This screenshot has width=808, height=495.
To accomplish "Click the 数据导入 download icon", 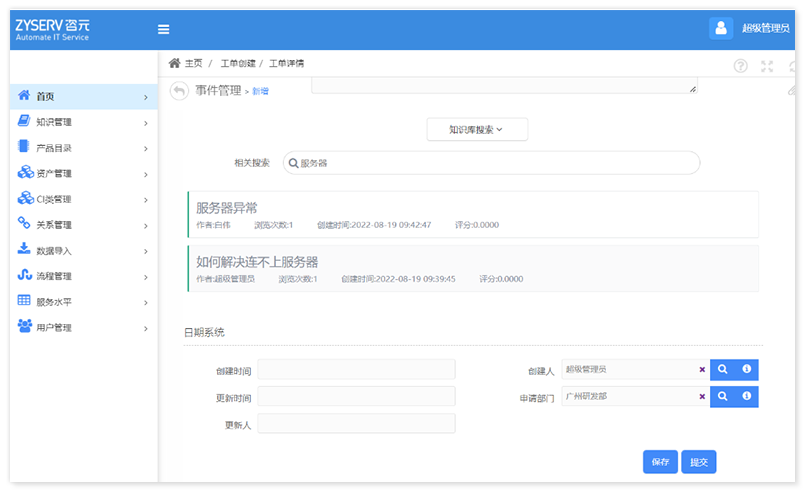I will (x=24, y=249).
